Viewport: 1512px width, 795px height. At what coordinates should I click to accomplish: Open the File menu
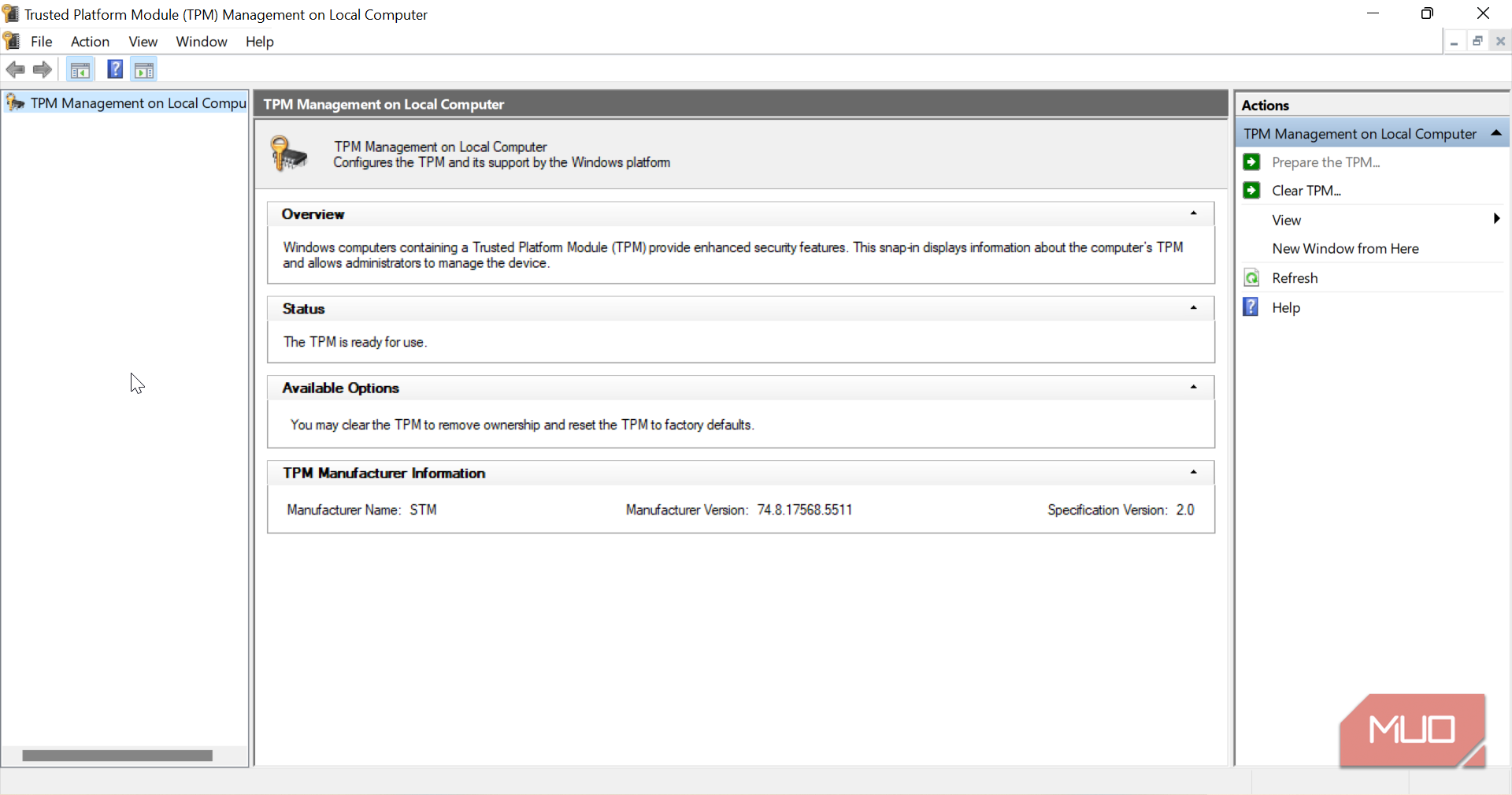pos(41,42)
